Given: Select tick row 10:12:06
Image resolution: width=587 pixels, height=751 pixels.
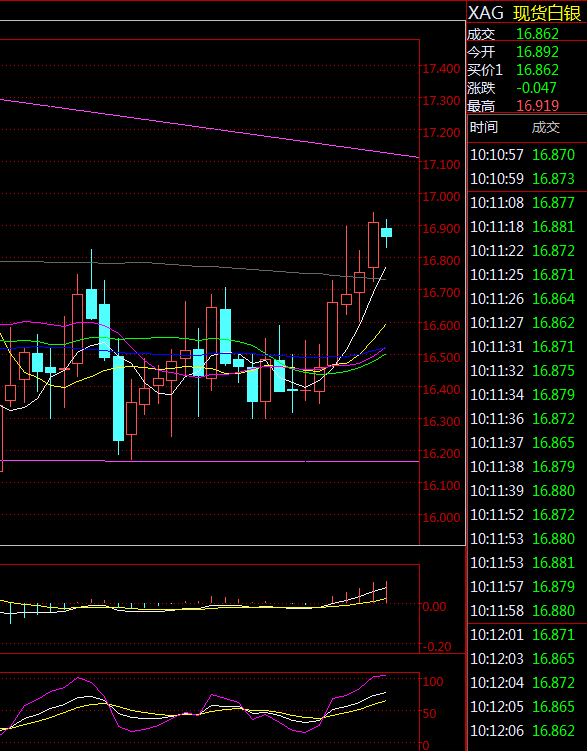Looking at the screenshot, I should [x=527, y=731].
